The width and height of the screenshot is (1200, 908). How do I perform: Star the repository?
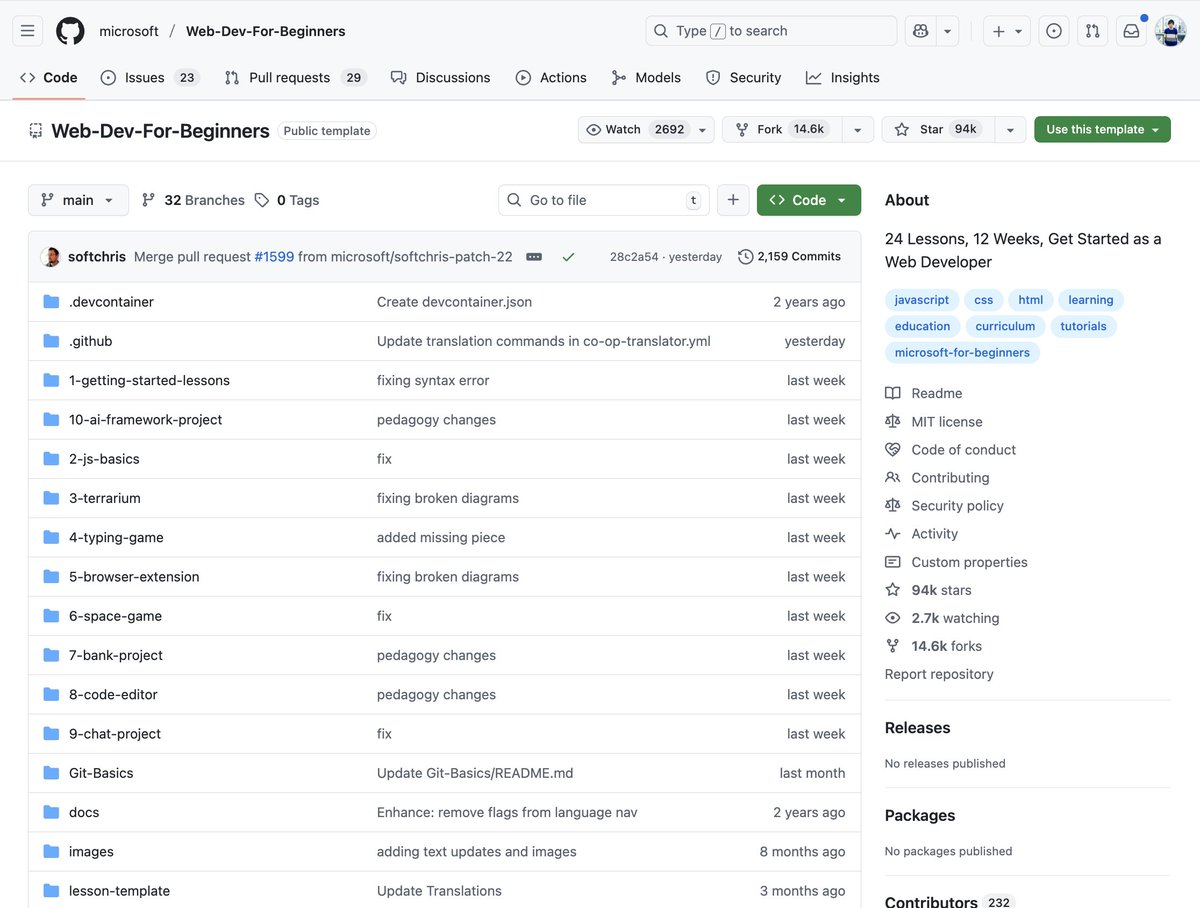[936, 129]
